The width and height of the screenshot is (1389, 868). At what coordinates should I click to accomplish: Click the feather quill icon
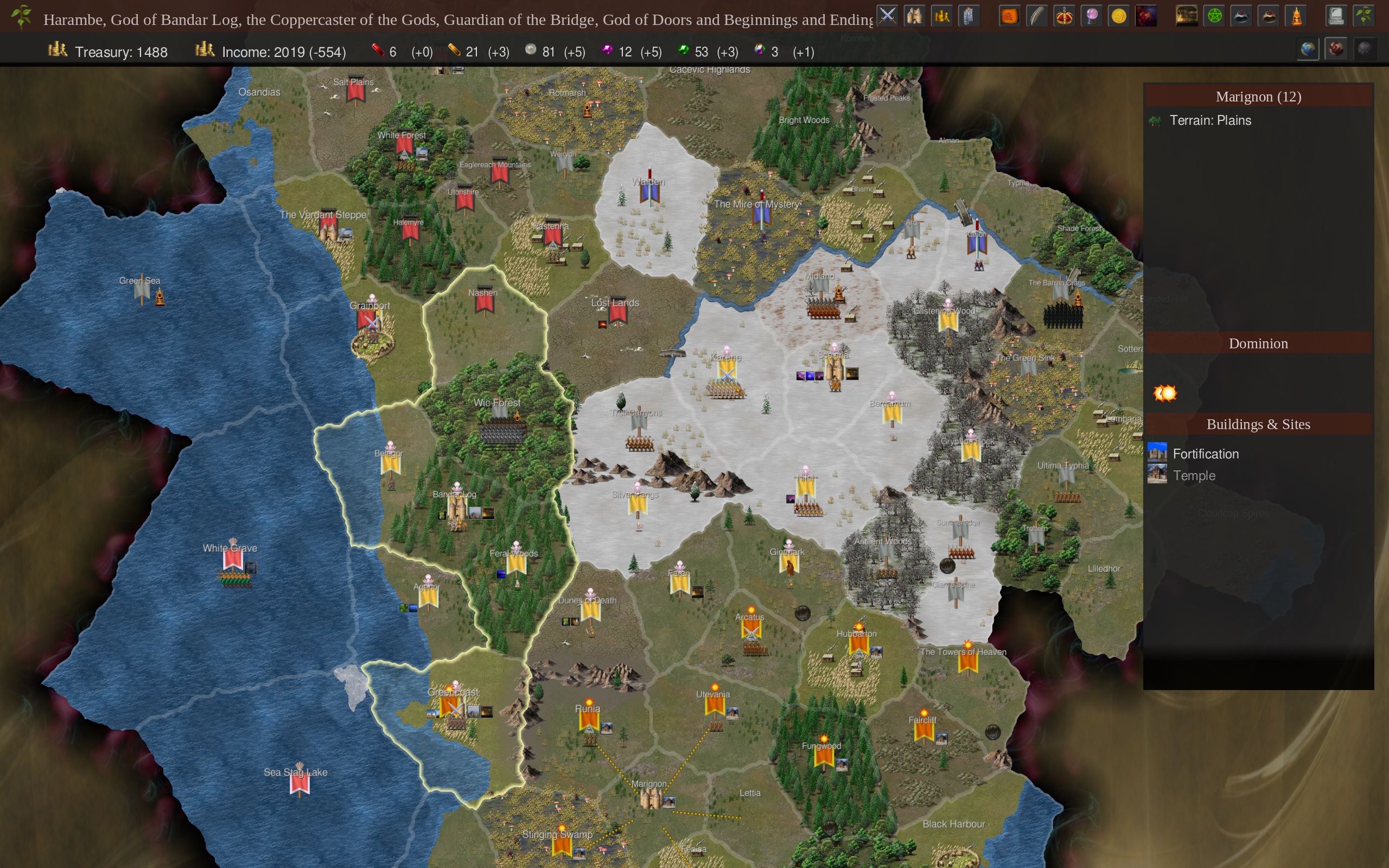pos(1036,16)
